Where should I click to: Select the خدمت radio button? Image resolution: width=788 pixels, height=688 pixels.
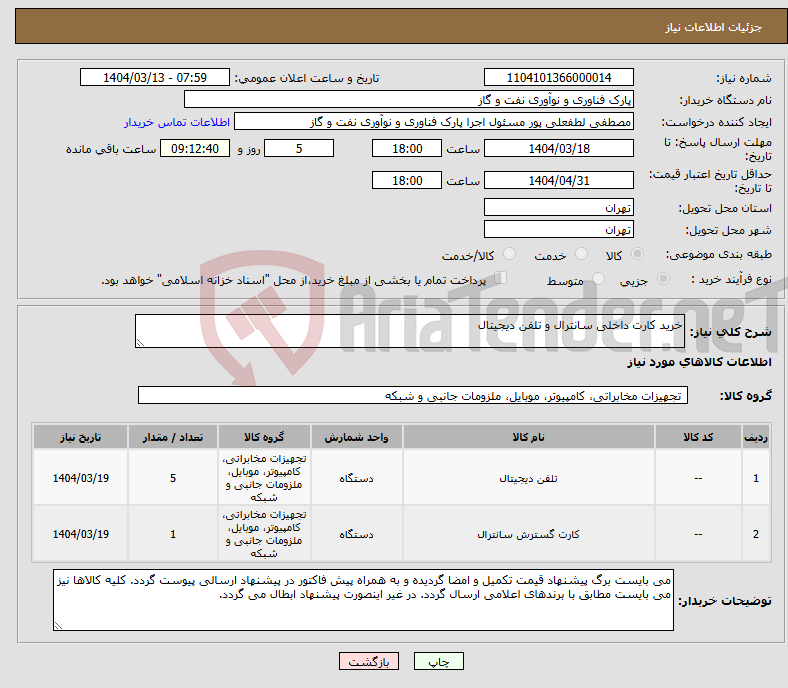coord(581,254)
